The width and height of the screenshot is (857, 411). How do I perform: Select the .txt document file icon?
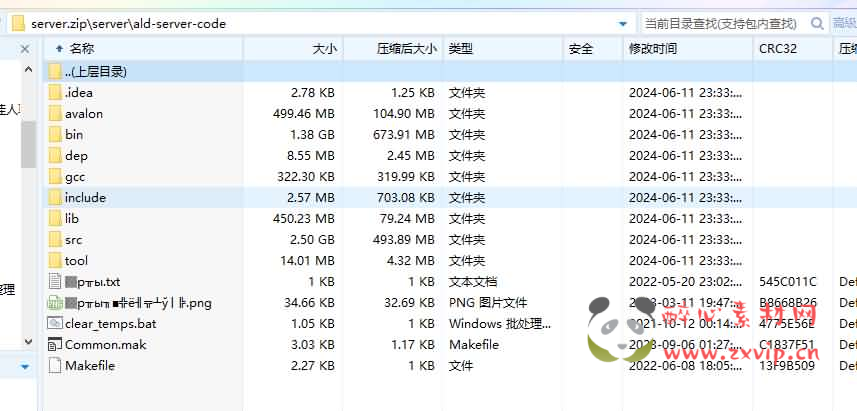[x=55, y=281]
